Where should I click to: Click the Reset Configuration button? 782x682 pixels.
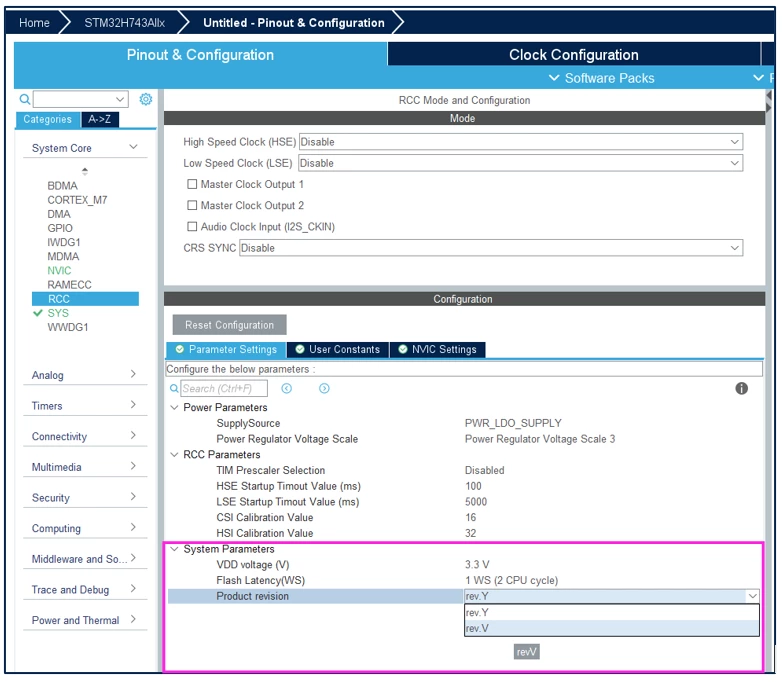coord(229,325)
